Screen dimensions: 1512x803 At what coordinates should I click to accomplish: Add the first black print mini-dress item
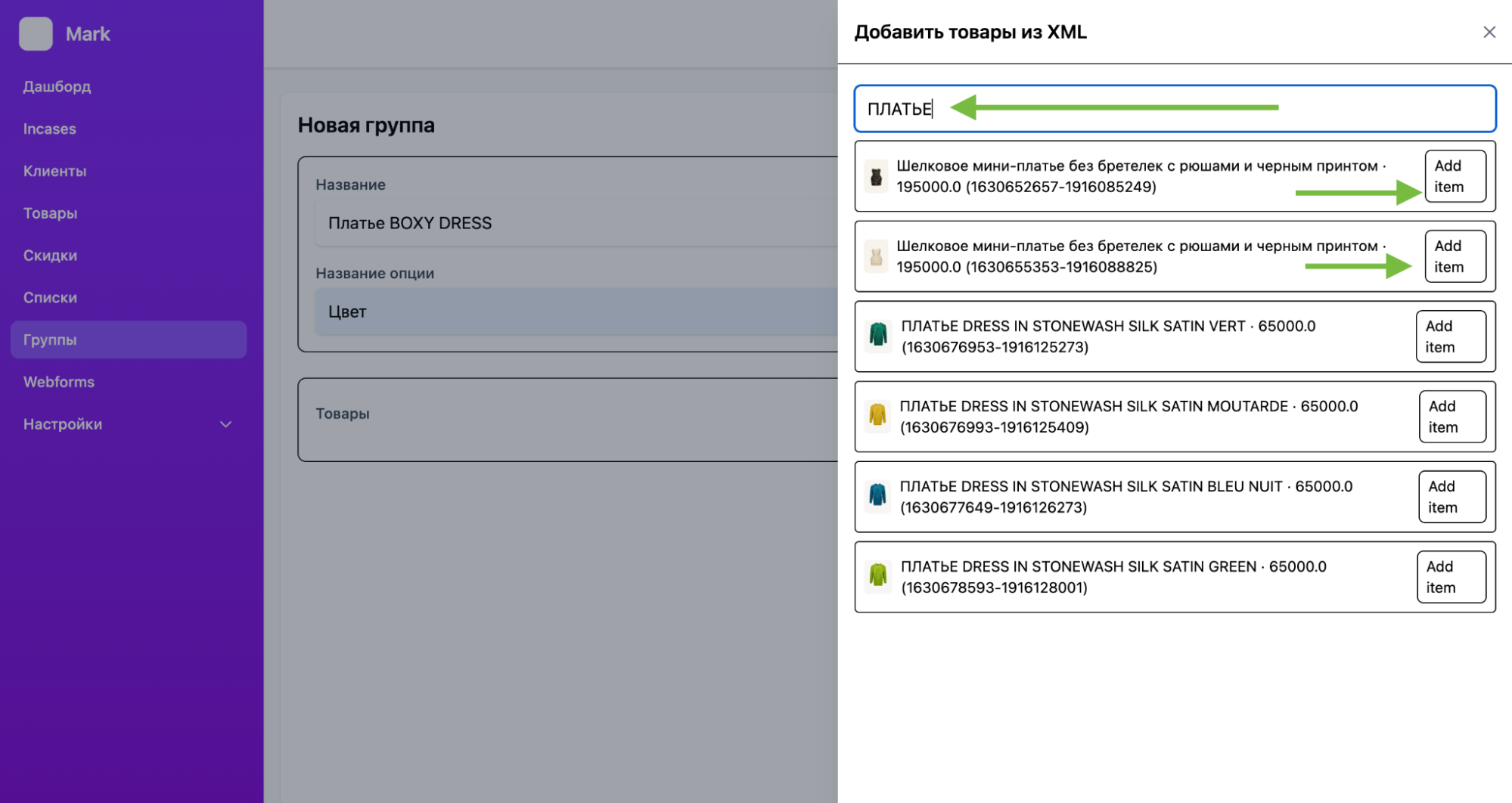tap(1455, 176)
